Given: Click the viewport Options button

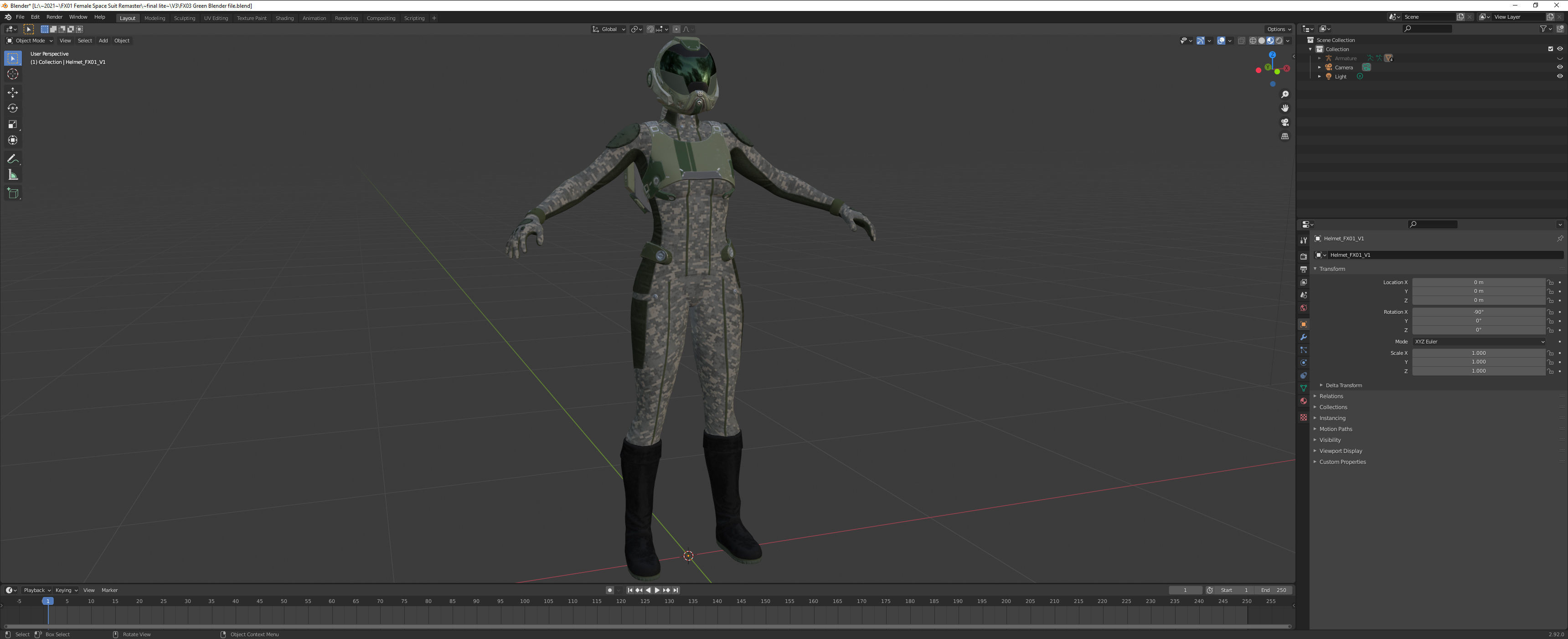Looking at the screenshot, I should coord(1278,29).
